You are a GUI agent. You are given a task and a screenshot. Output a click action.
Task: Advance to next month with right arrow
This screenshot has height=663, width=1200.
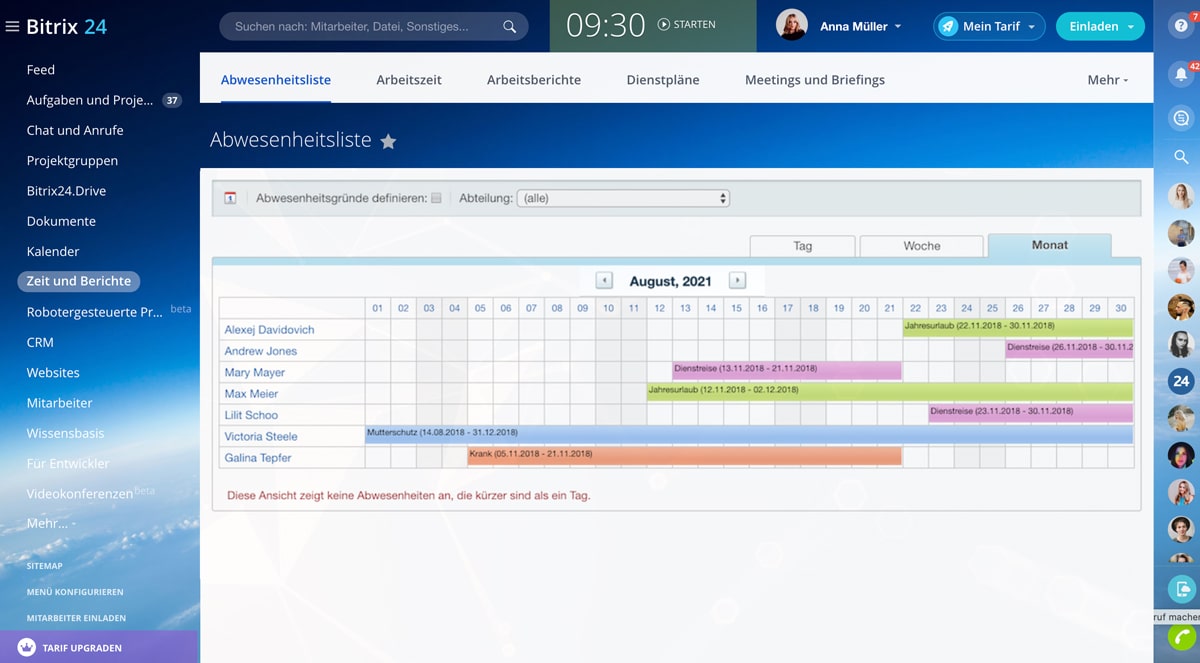737,281
